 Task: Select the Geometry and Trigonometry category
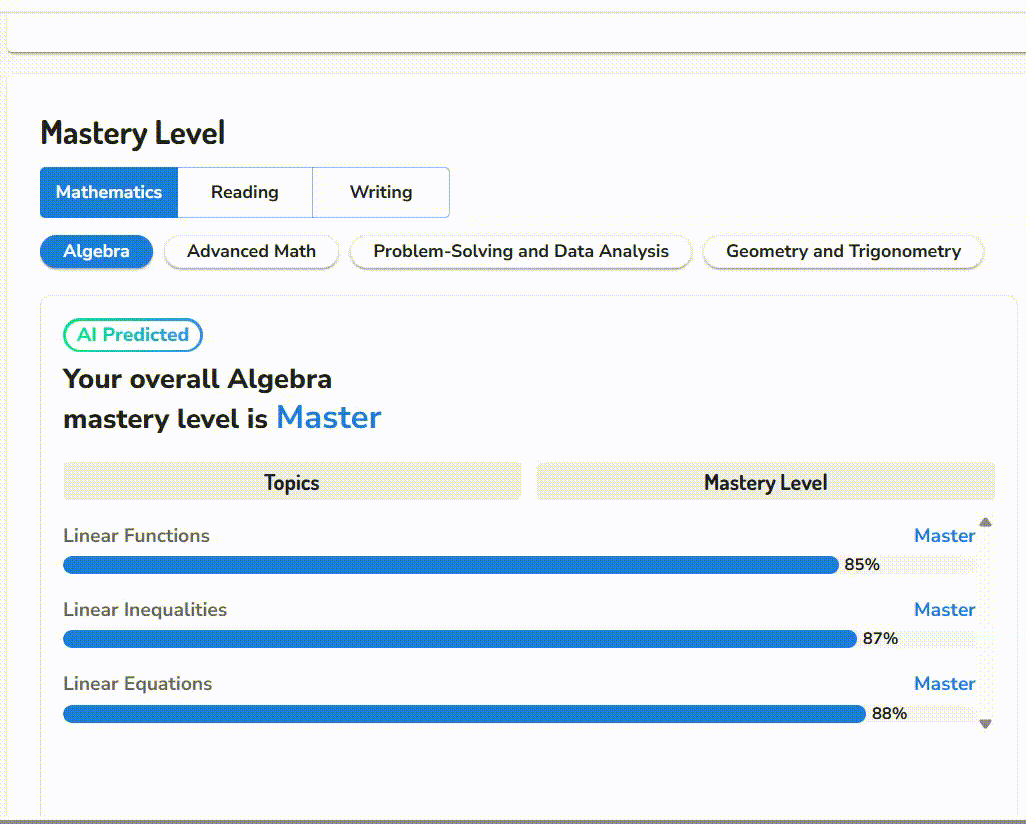pyautogui.click(x=842, y=252)
